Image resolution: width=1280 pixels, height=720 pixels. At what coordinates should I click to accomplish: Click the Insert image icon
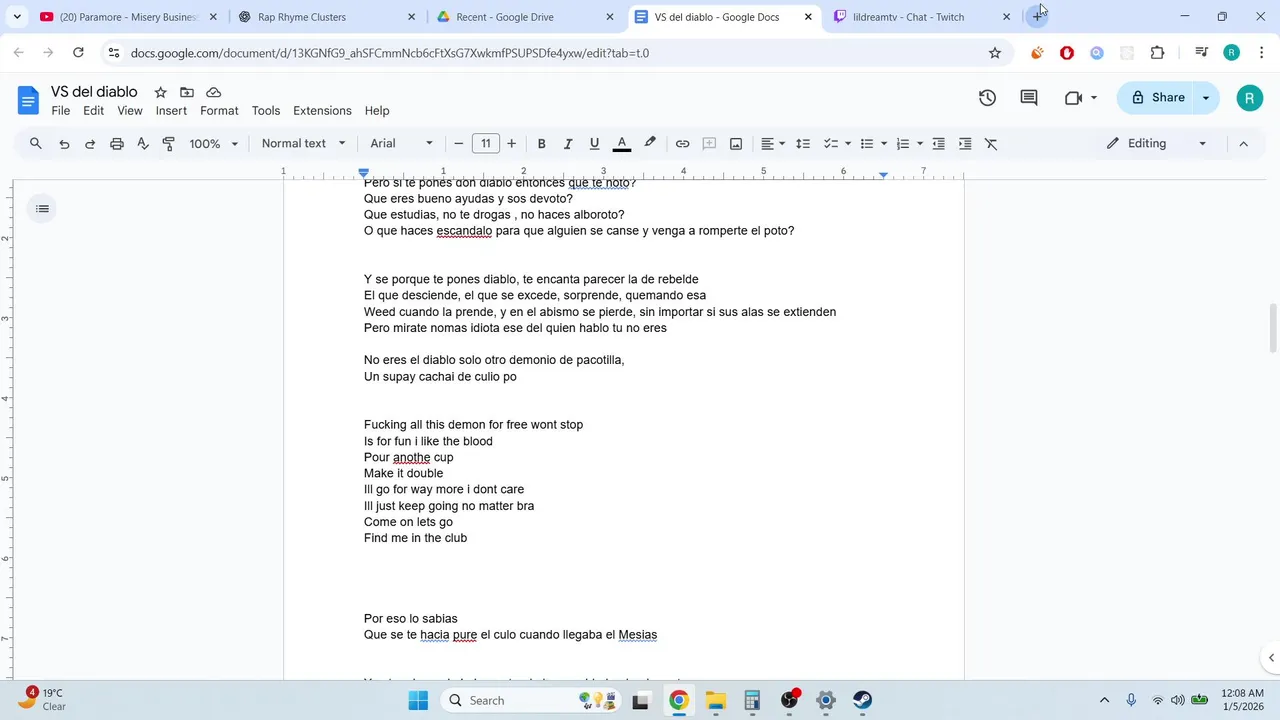[x=736, y=144]
